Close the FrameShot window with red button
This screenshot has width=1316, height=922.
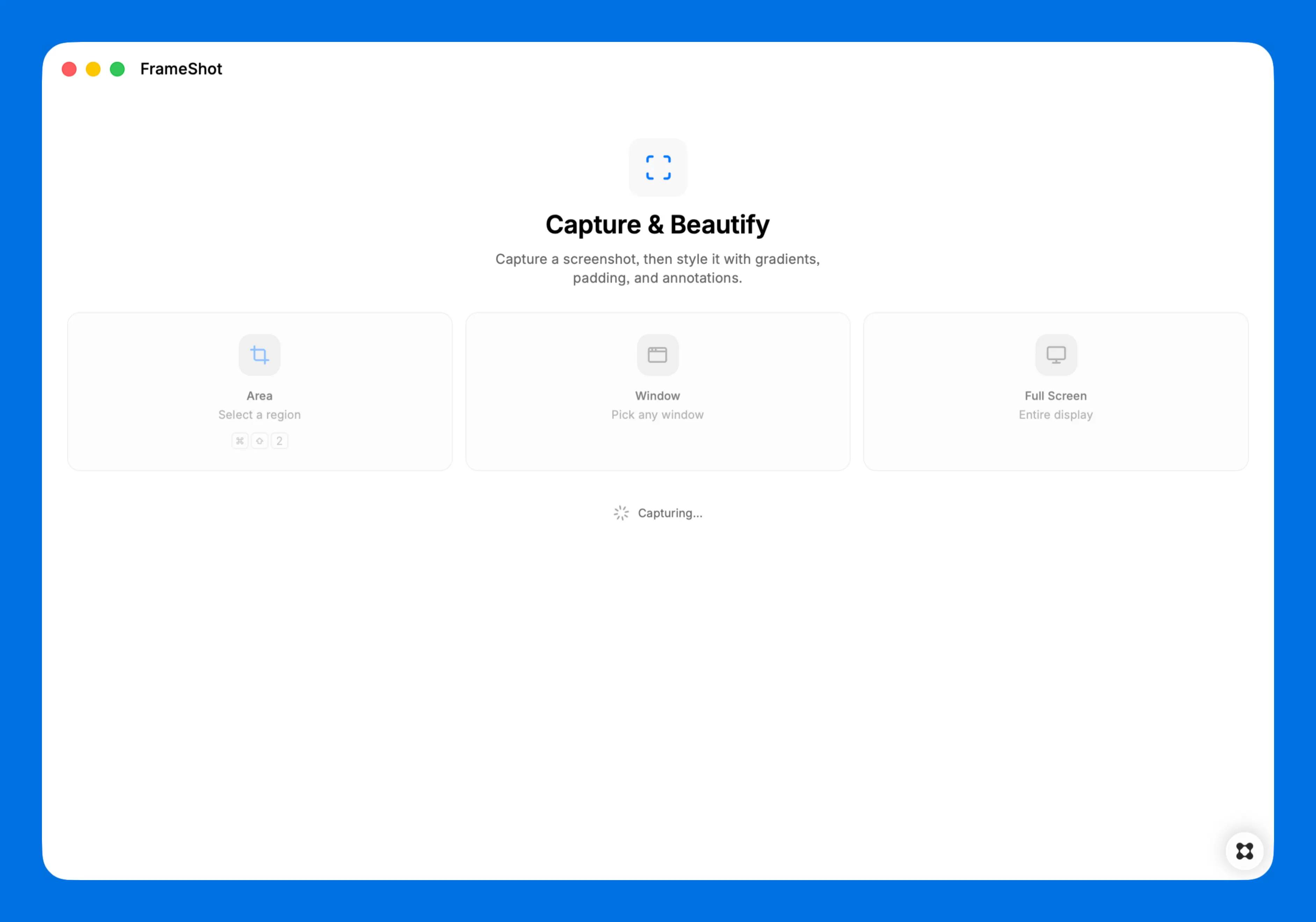(x=70, y=69)
